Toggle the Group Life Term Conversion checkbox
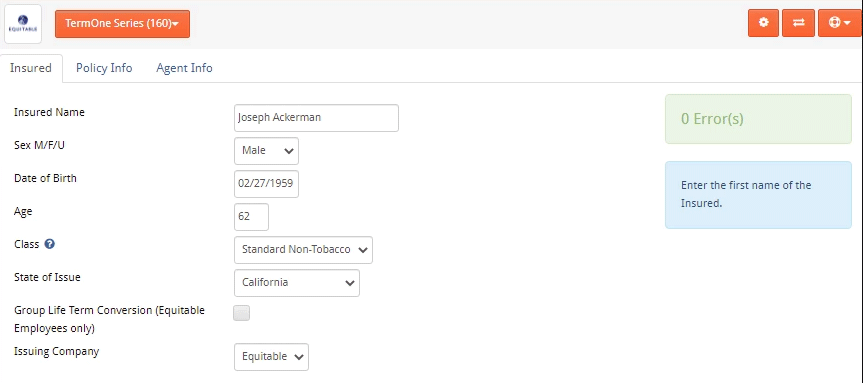The image size is (863, 383). click(242, 313)
